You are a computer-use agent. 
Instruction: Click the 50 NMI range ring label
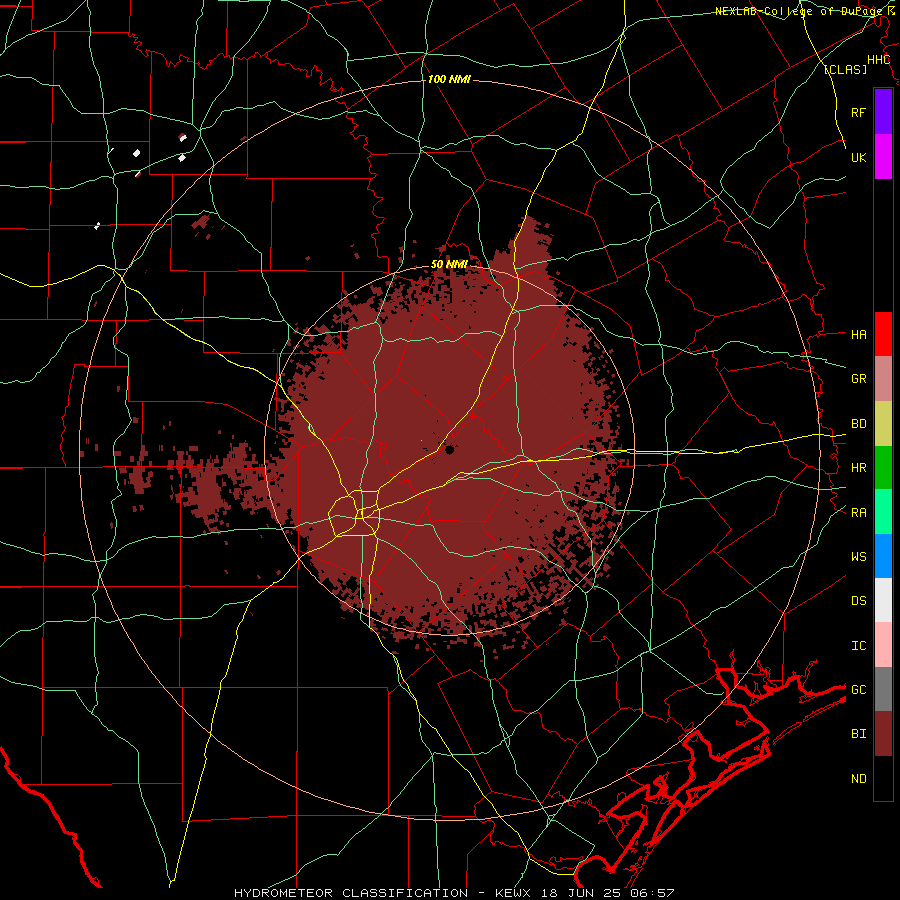click(x=449, y=265)
